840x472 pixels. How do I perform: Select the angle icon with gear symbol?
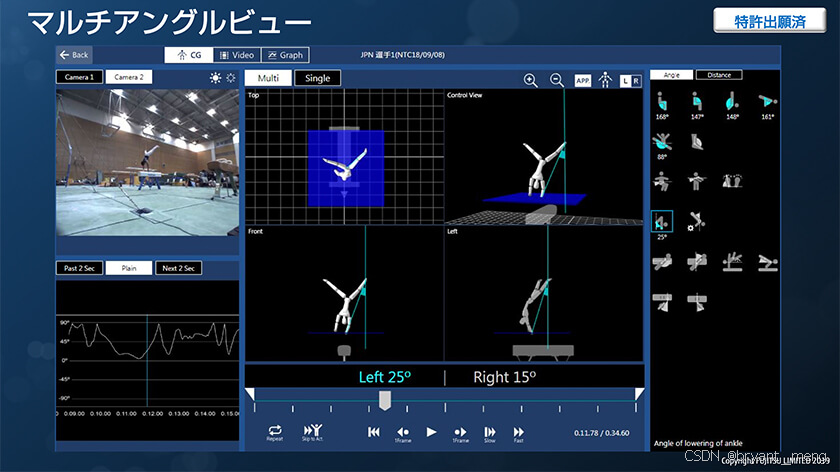point(696,221)
